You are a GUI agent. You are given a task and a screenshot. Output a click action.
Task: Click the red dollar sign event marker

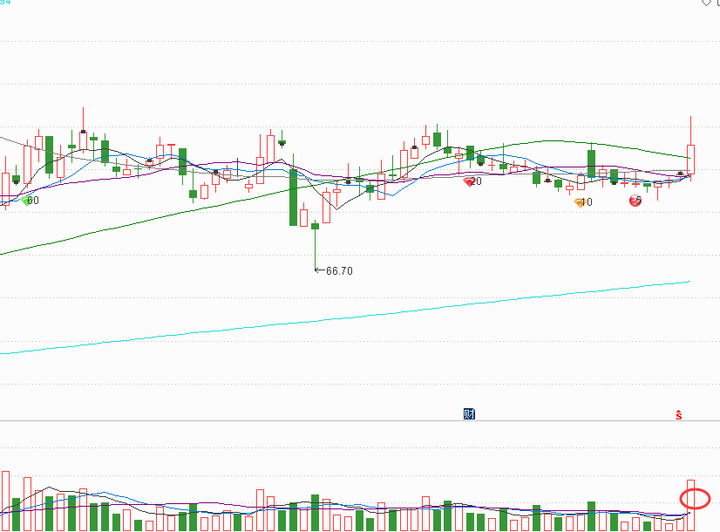(679, 415)
